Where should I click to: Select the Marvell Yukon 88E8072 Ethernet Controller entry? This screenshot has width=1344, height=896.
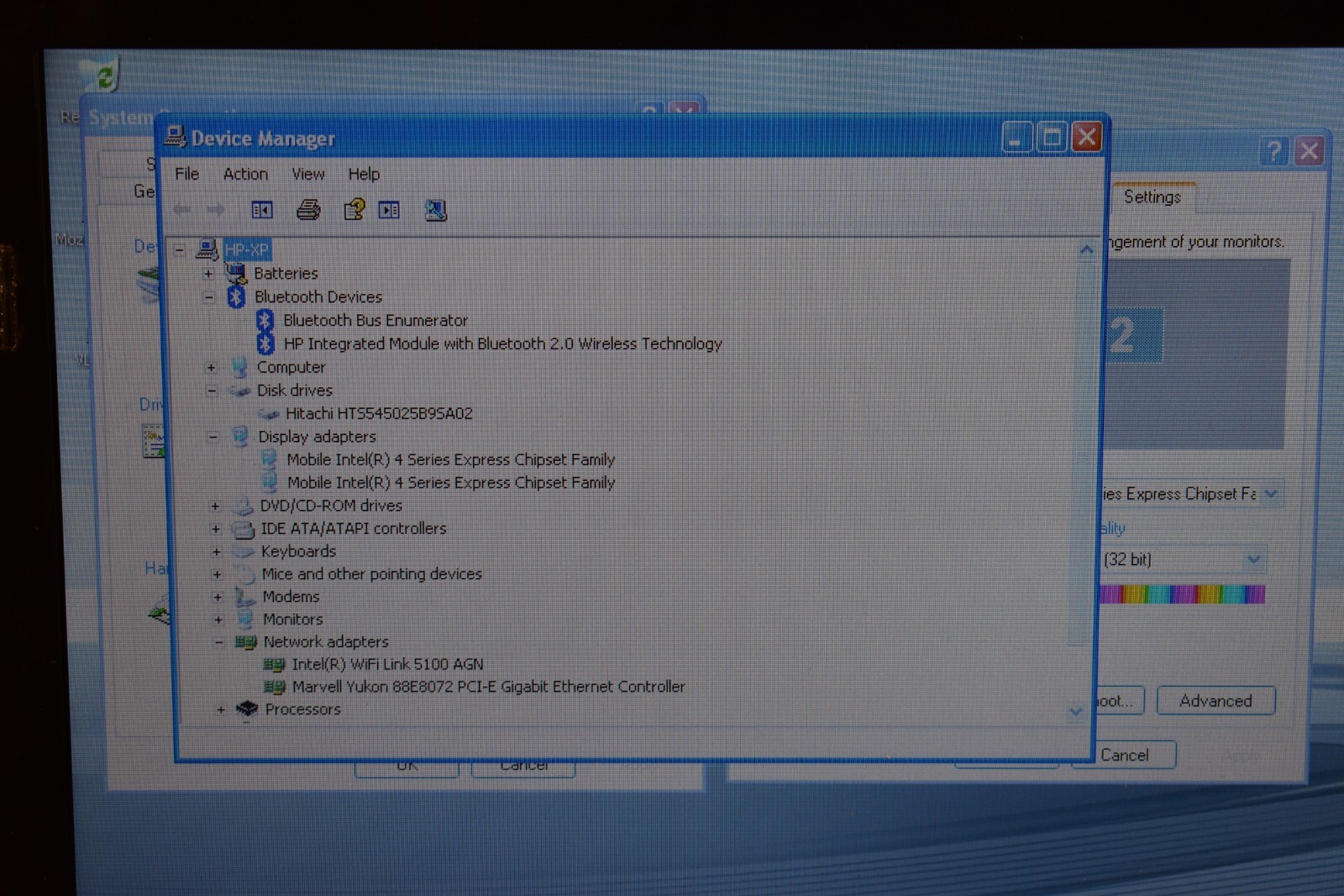tap(488, 687)
